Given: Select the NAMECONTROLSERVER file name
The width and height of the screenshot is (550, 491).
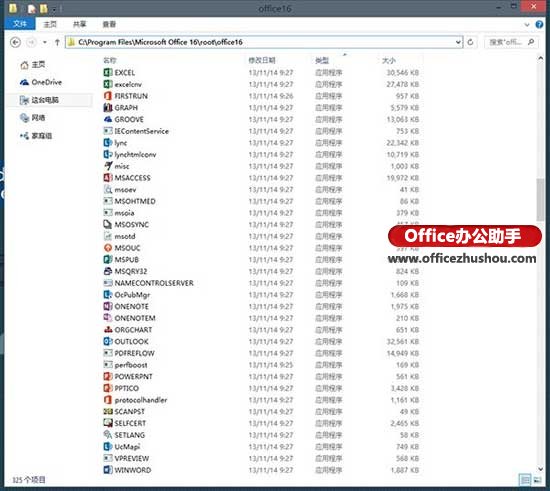Looking at the screenshot, I should tap(154, 283).
